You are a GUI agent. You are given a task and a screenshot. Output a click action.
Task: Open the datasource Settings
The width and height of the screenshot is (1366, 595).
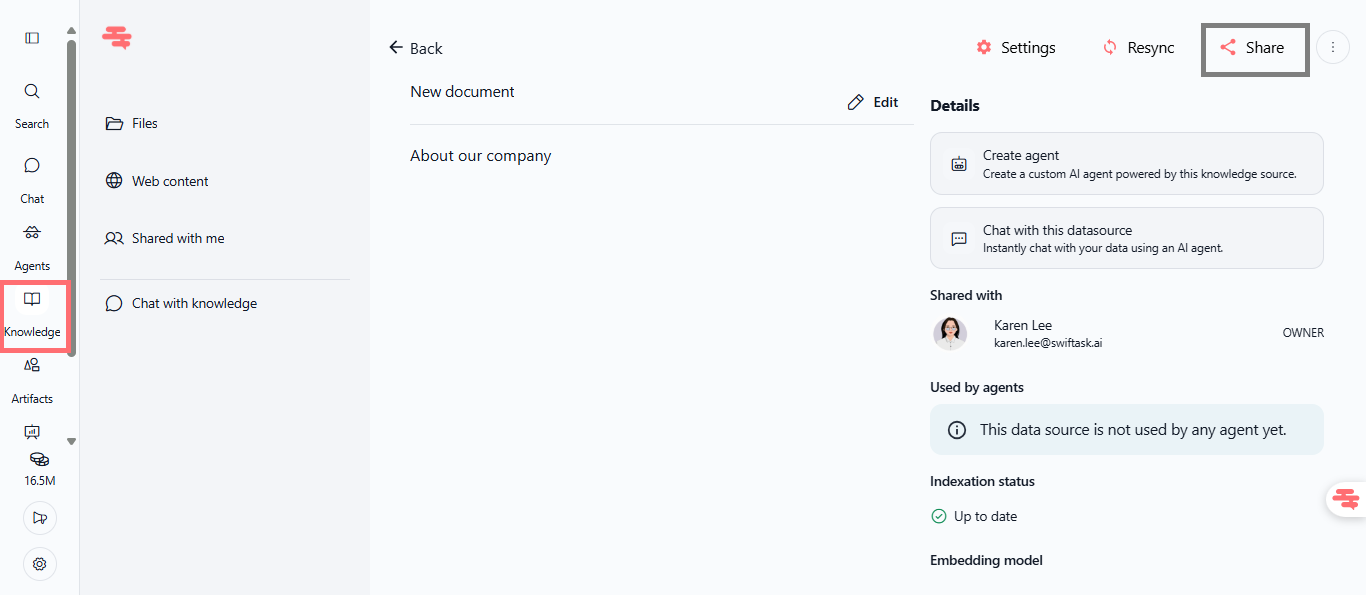point(1015,48)
